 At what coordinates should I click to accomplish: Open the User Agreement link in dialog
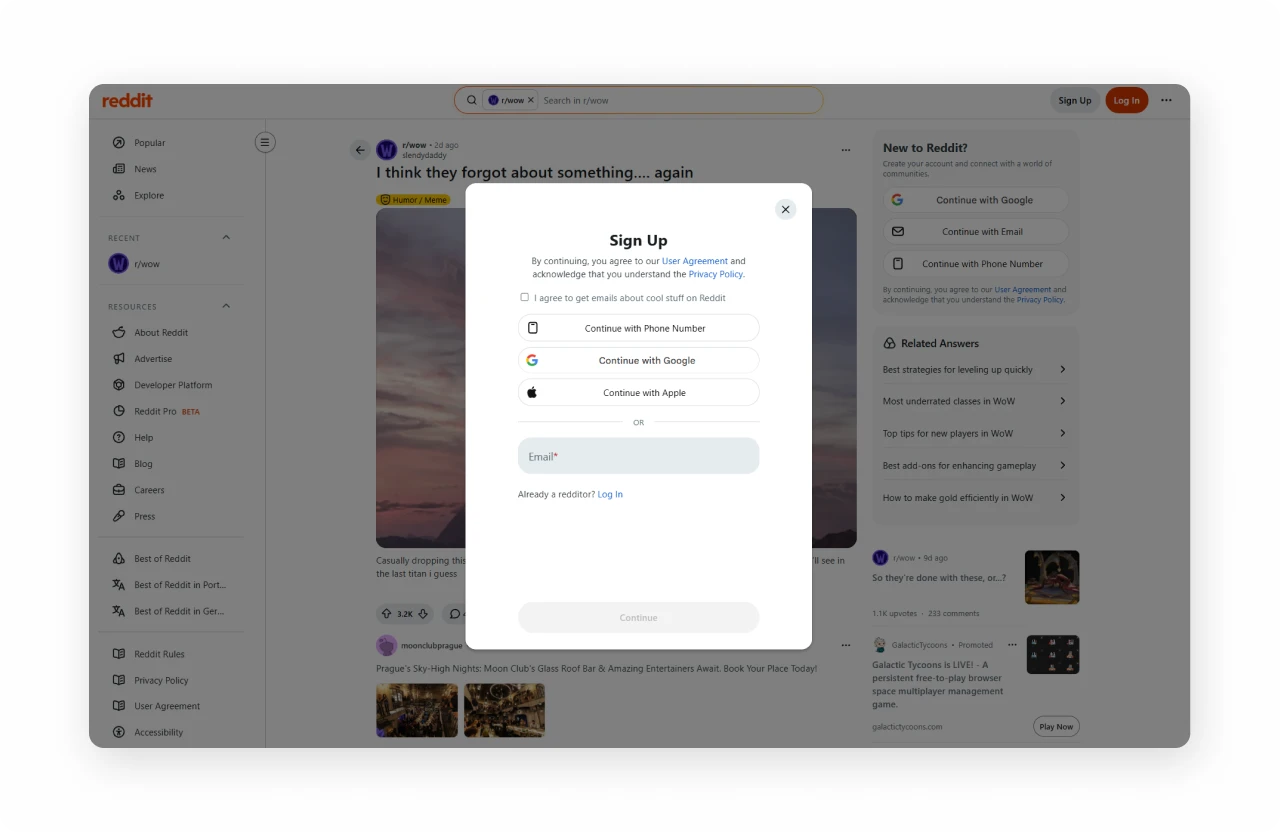[x=695, y=261]
